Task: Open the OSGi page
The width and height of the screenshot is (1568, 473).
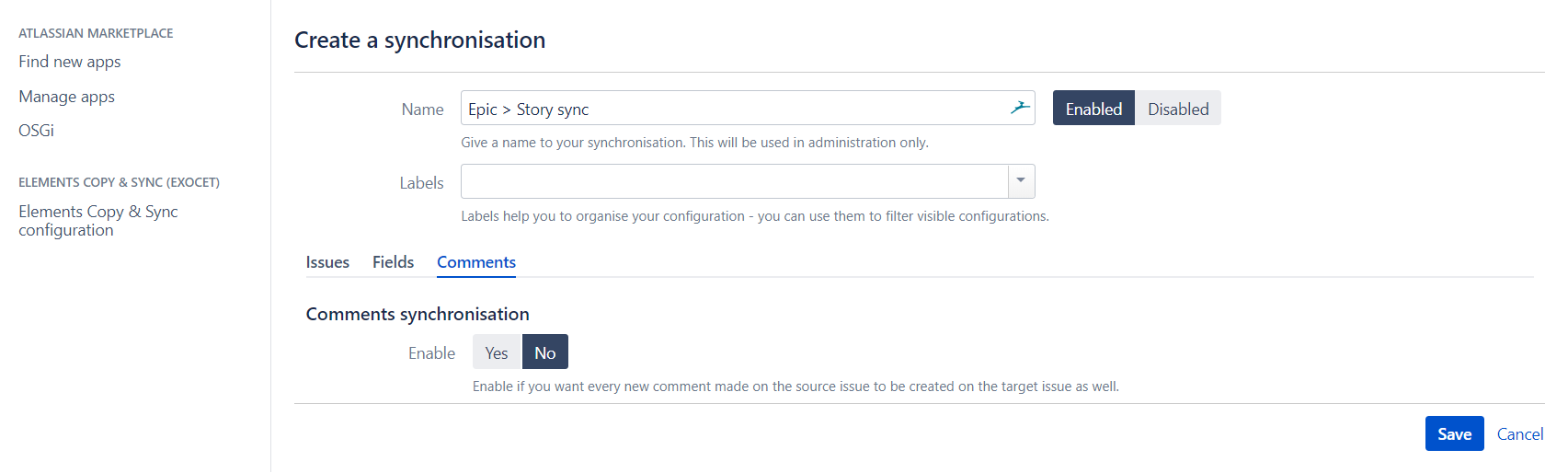Action: pyautogui.click(x=36, y=131)
